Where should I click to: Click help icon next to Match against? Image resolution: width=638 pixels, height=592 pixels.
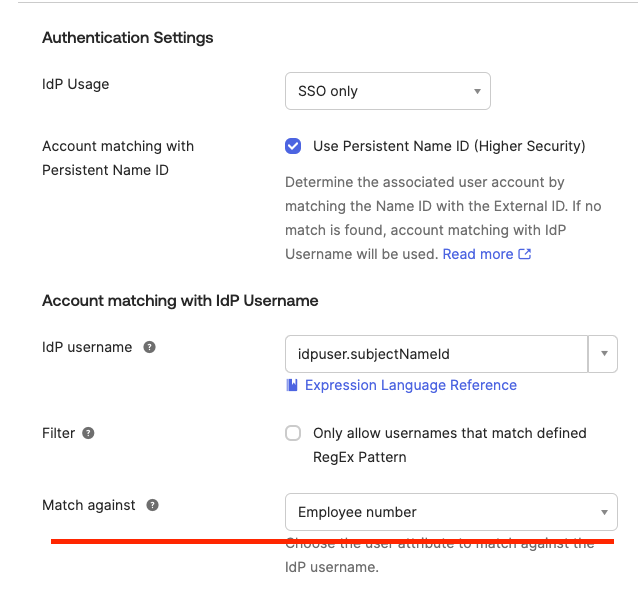(153, 505)
